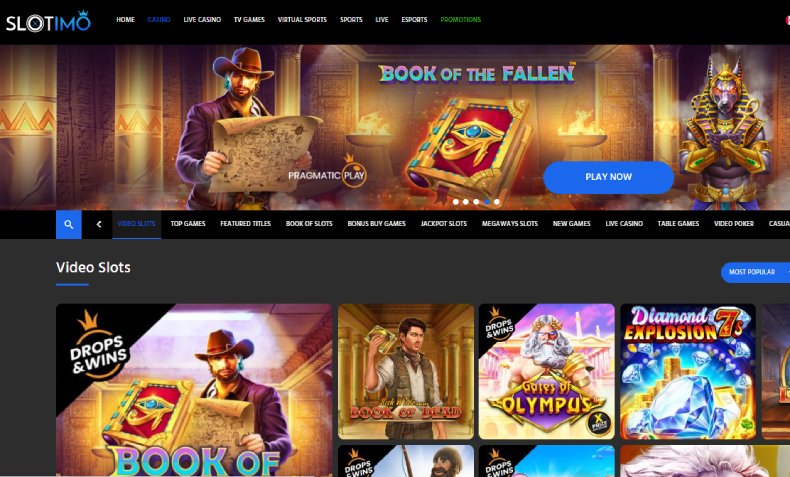Open the Gates of Olympus game tile
The image size is (790, 477).
pyautogui.click(x=547, y=371)
